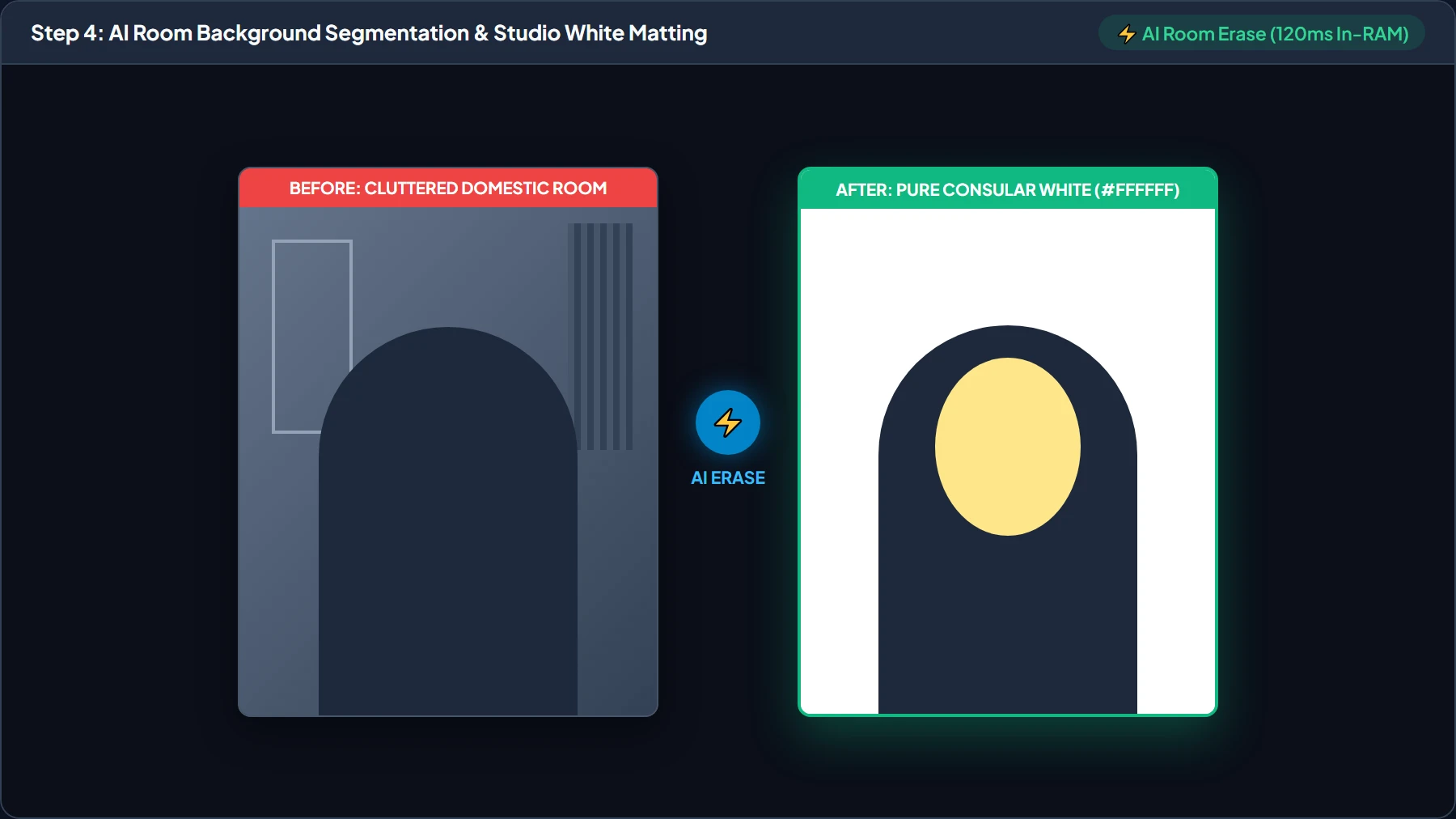Screen dimensions: 1456x819
Task: Click the yellow face oval in After image
Action: 1008,447
